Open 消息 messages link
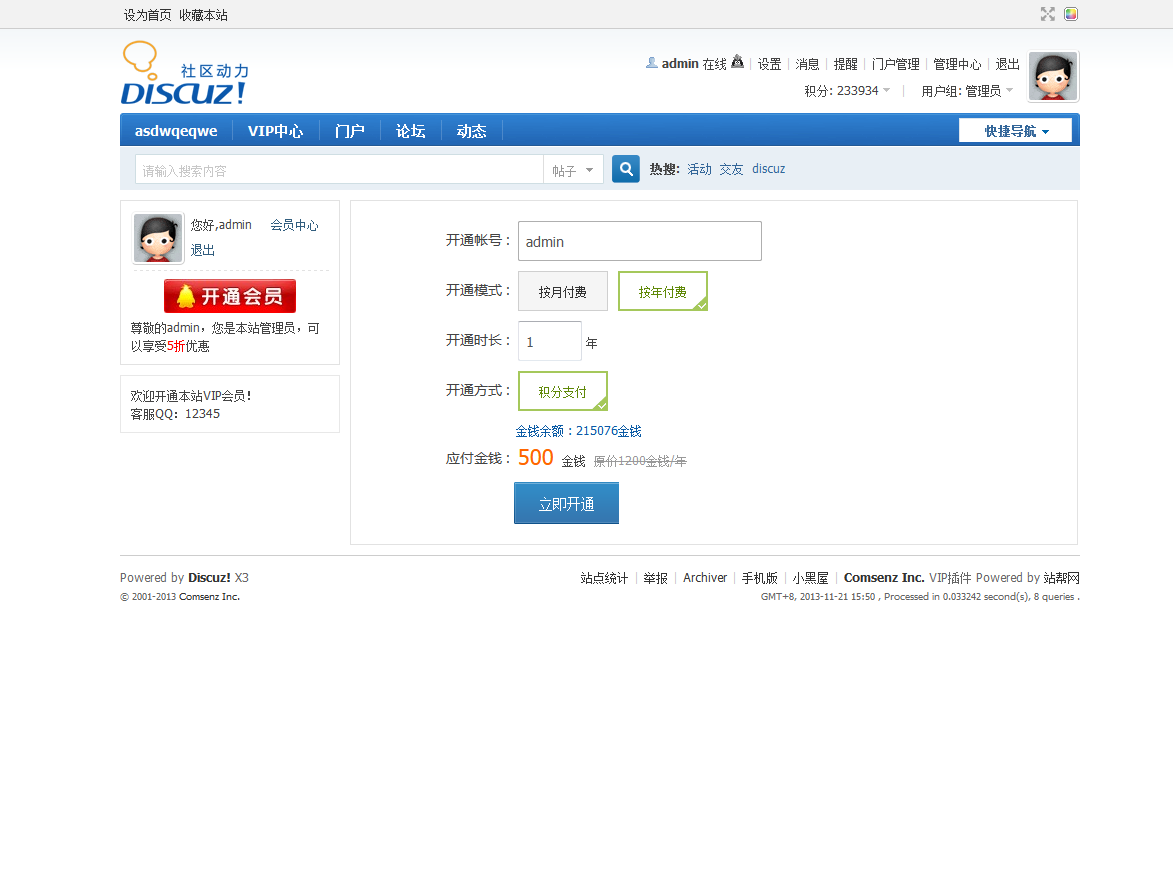The height and width of the screenshot is (875, 1173). [x=807, y=64]
